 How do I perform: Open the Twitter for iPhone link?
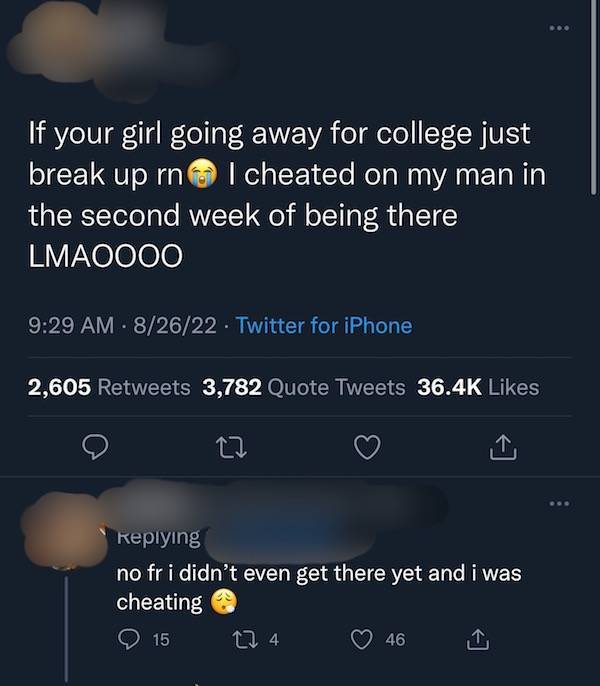pyautogui.click(x=324, y=326)
